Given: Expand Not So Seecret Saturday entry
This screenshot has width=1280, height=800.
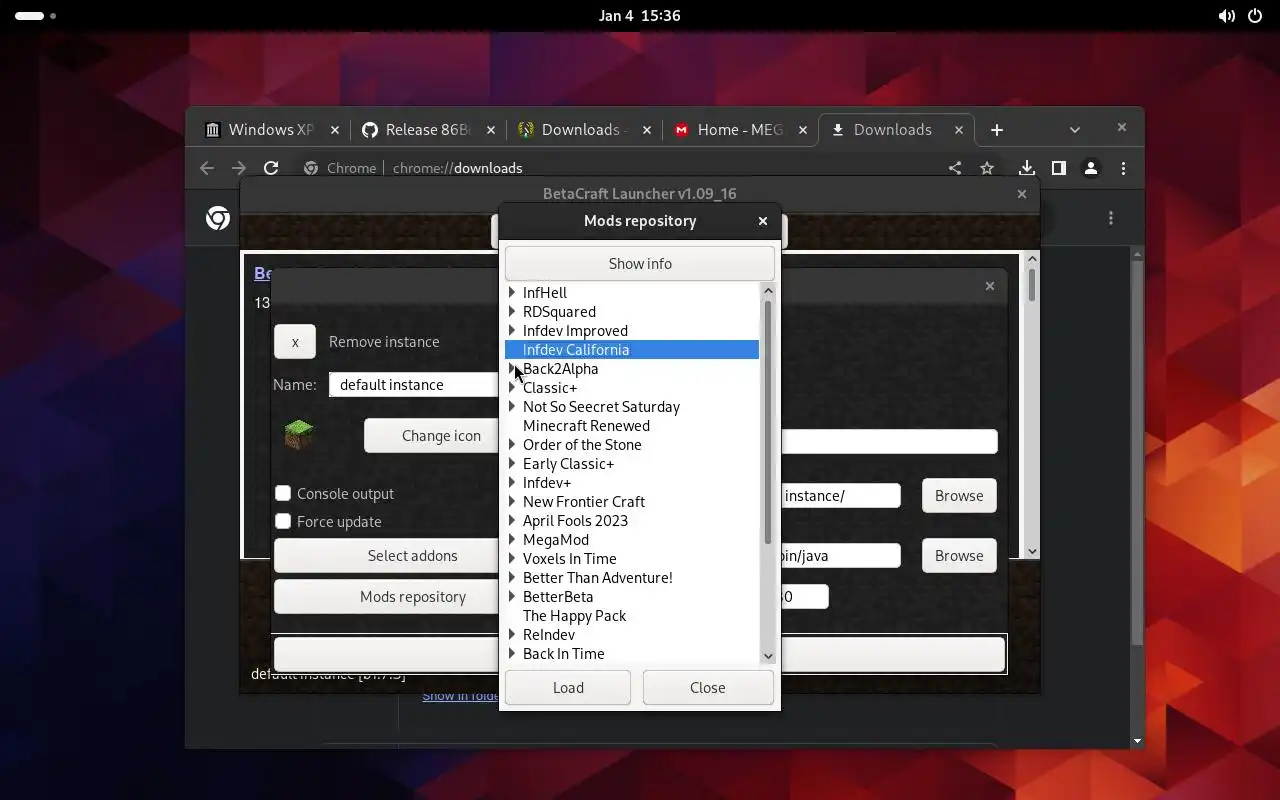Looking at the screenshot, I should coord(512,407).
